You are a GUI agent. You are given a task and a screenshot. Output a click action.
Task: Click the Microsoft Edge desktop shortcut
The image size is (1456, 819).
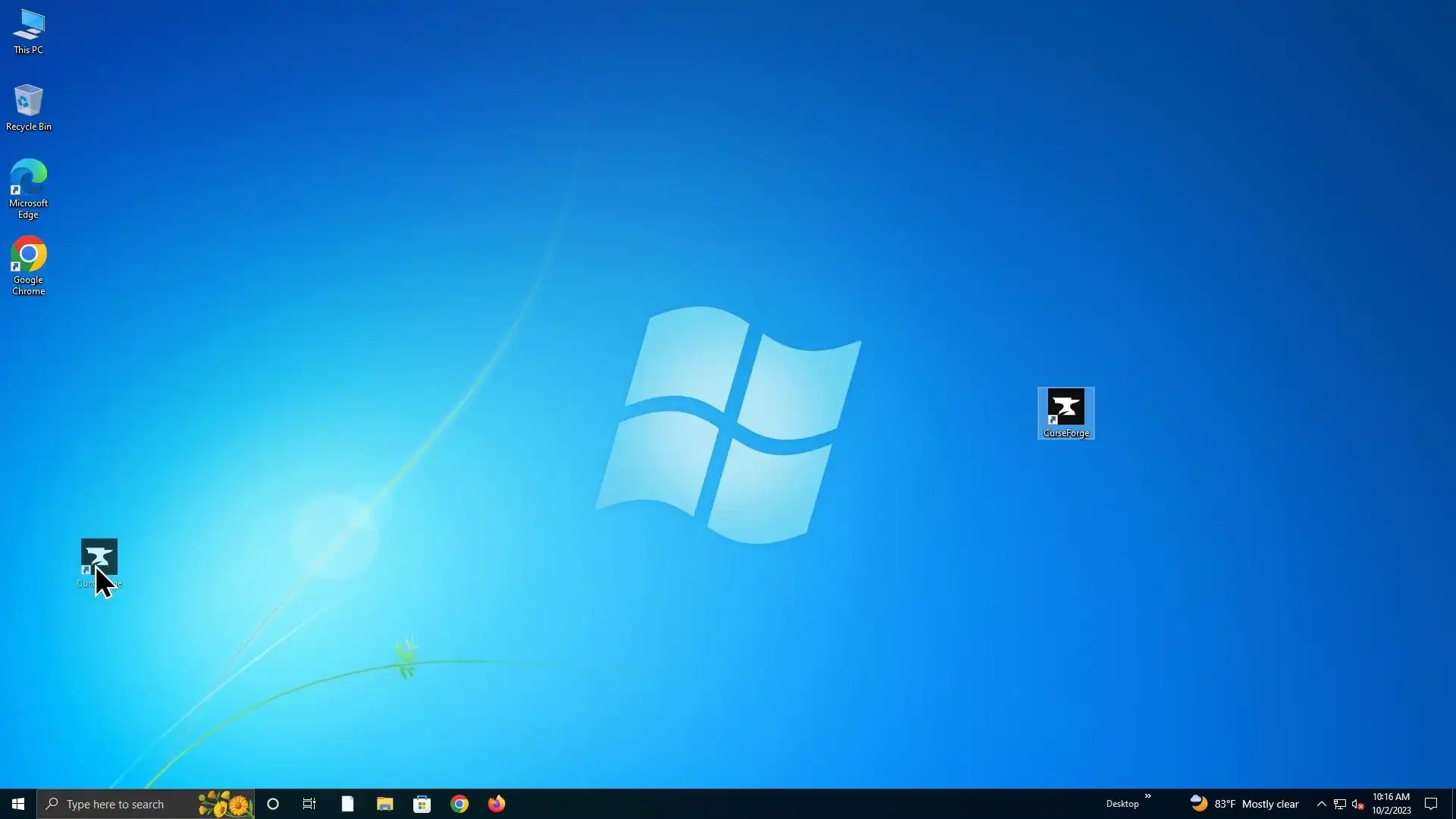(x=28, y=187)
